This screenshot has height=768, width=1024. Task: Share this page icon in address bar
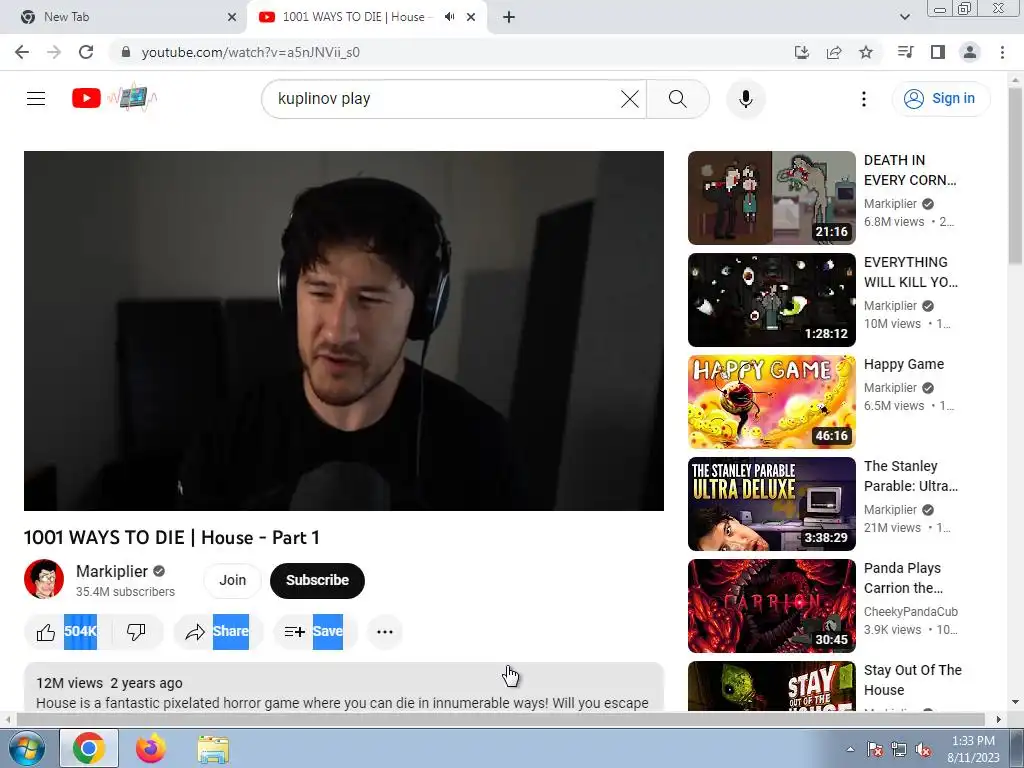click(x=833, y=52)
